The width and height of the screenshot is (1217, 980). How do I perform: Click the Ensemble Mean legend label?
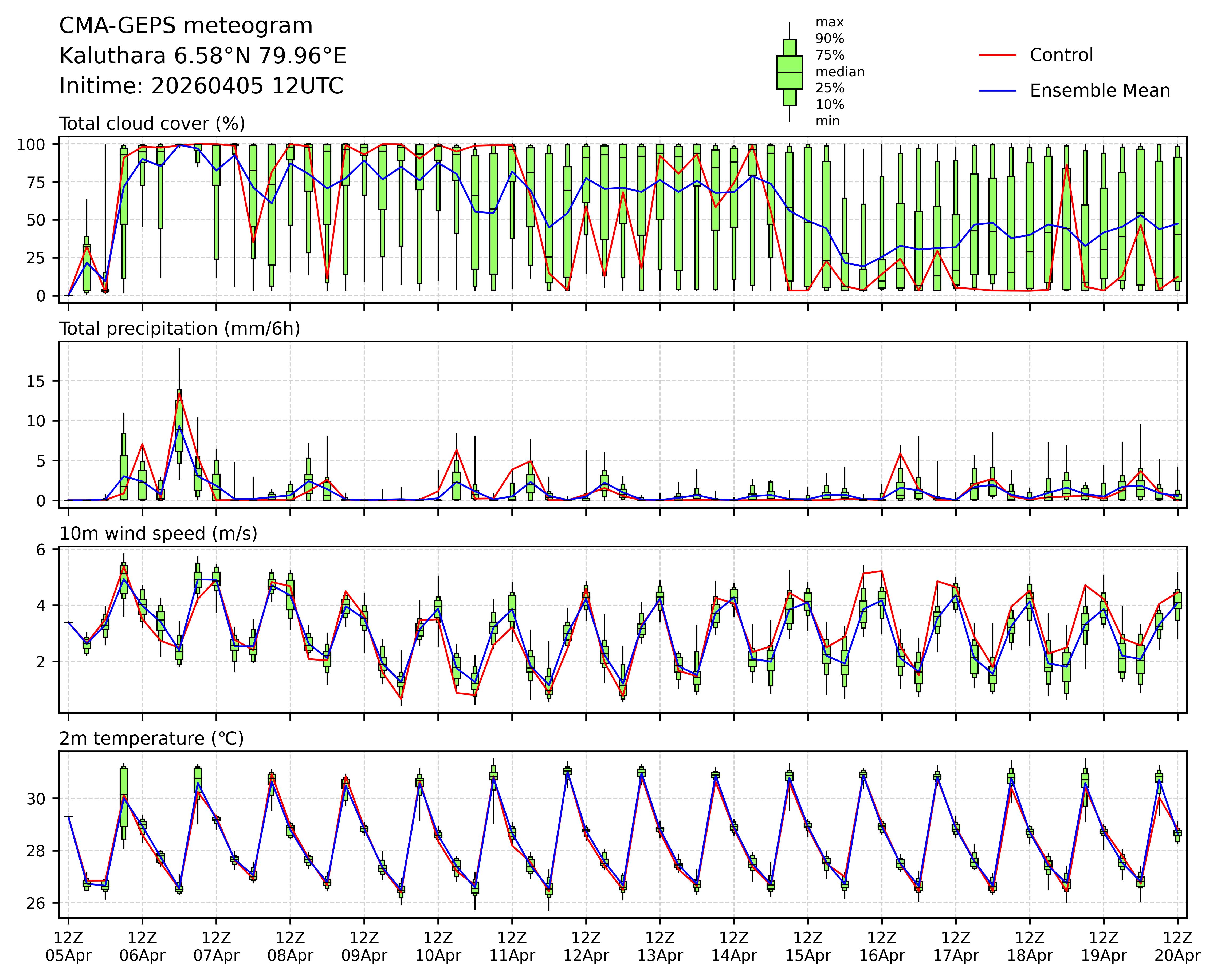(x=1100, y=90)
